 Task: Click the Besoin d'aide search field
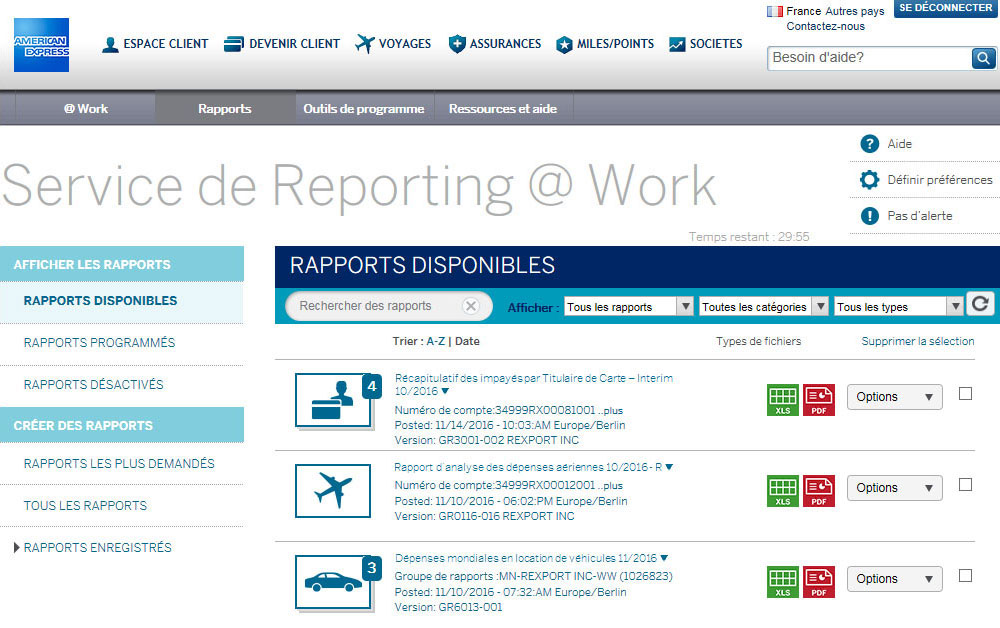pyautogui.click(x=869, y=58)
